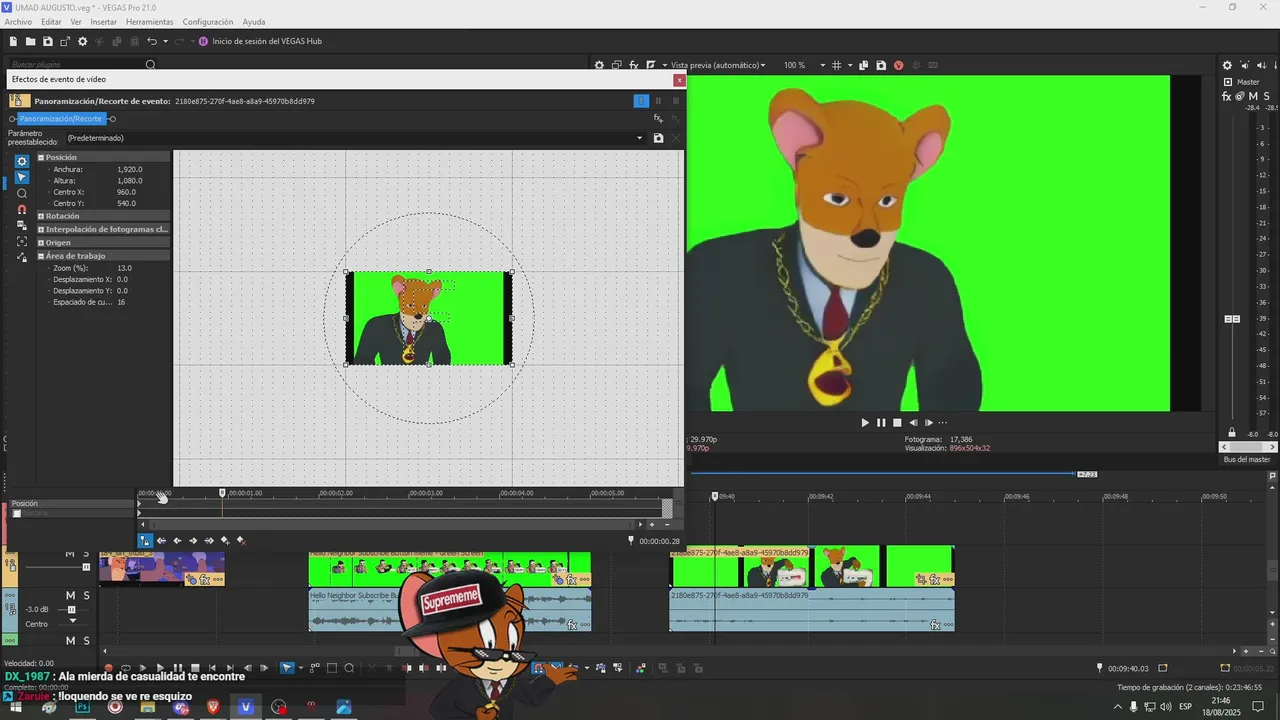Image resolution: width=1280 pixels, height=720 pixels.
Task: Click the 00:09:42 mark on timeline ruler
Action: [x=821, y=496]
